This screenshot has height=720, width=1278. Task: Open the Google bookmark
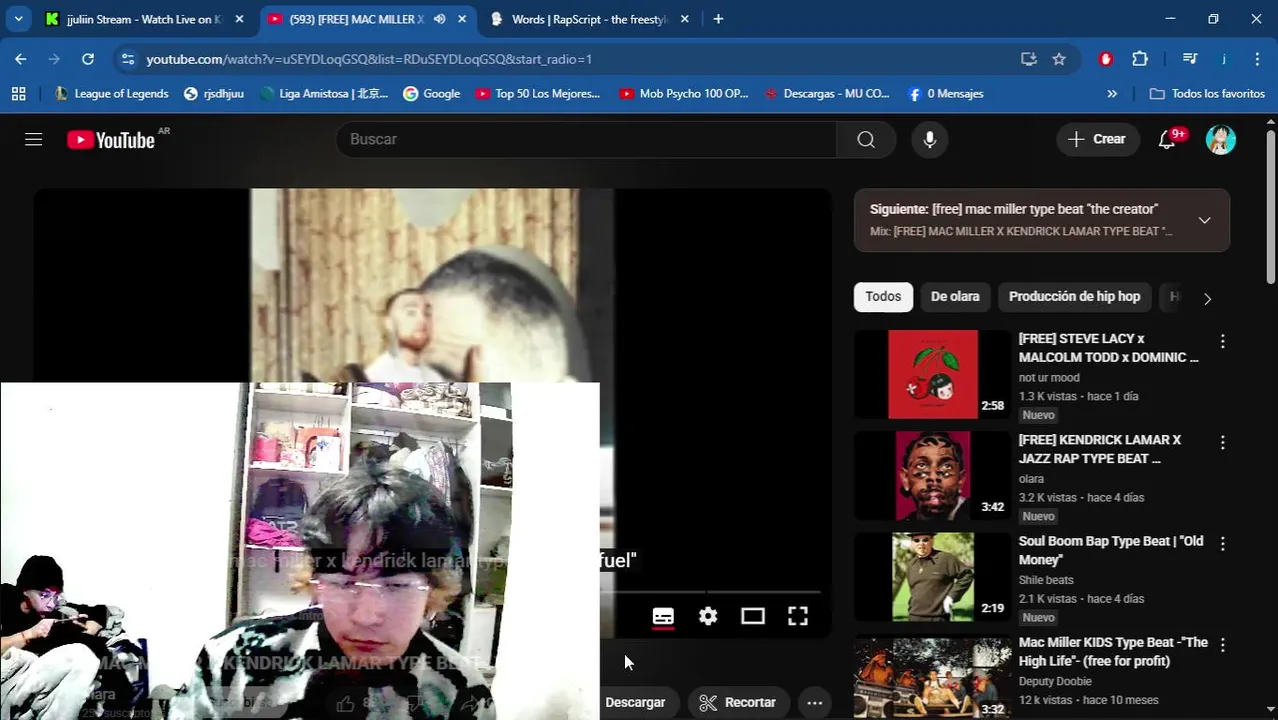pyautogui.click(x=432, y=93)
